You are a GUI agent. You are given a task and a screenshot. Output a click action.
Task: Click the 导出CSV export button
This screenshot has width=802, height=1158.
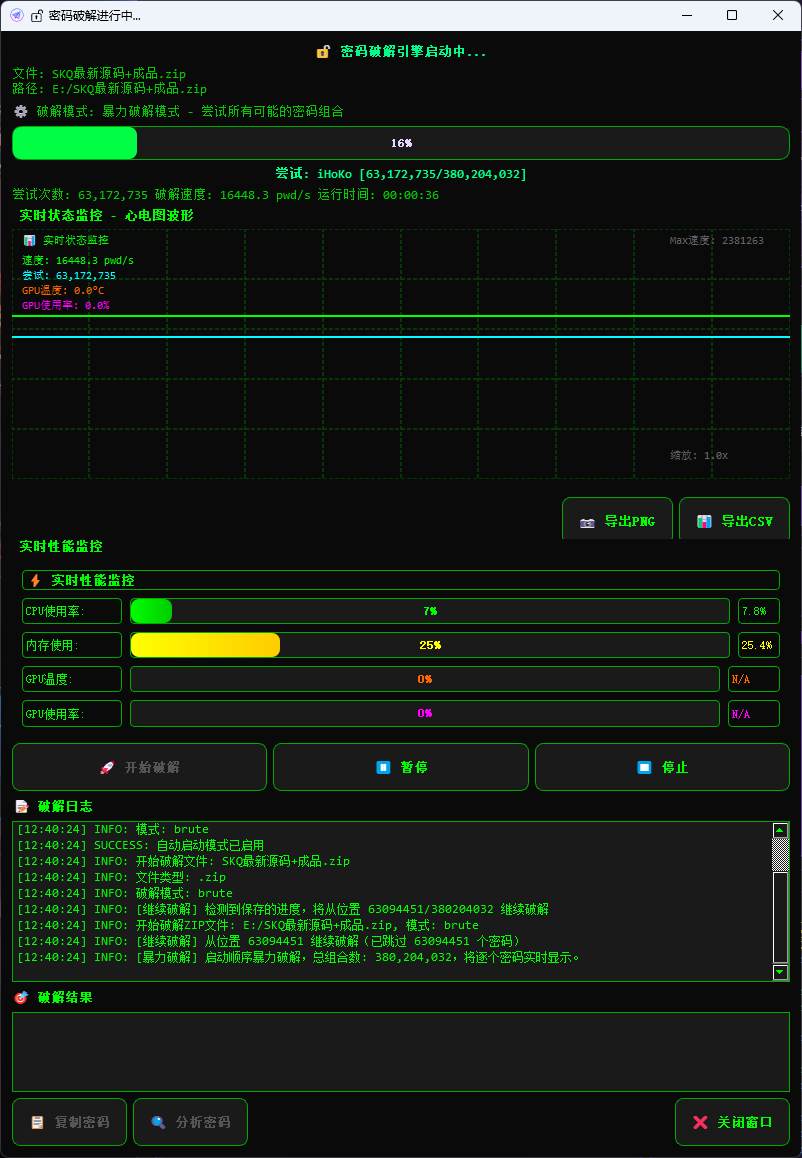point(734,518)
